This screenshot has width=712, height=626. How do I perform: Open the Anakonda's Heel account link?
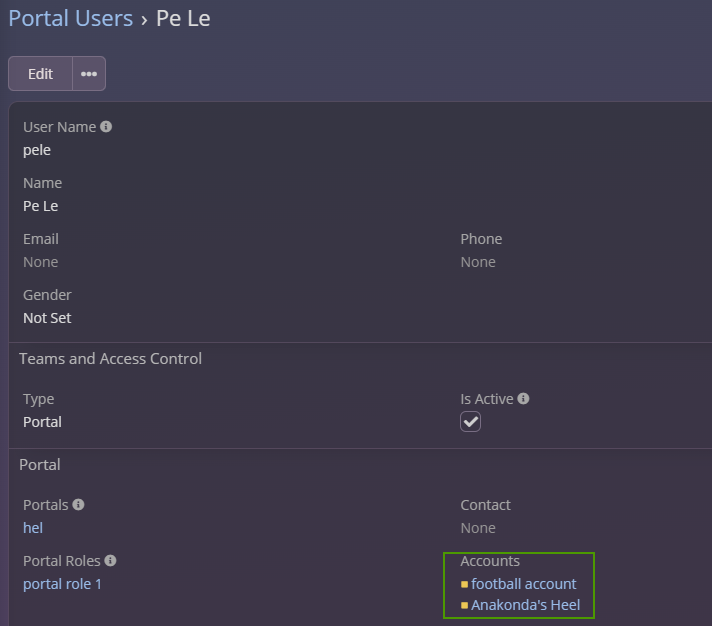click(526, 605)
